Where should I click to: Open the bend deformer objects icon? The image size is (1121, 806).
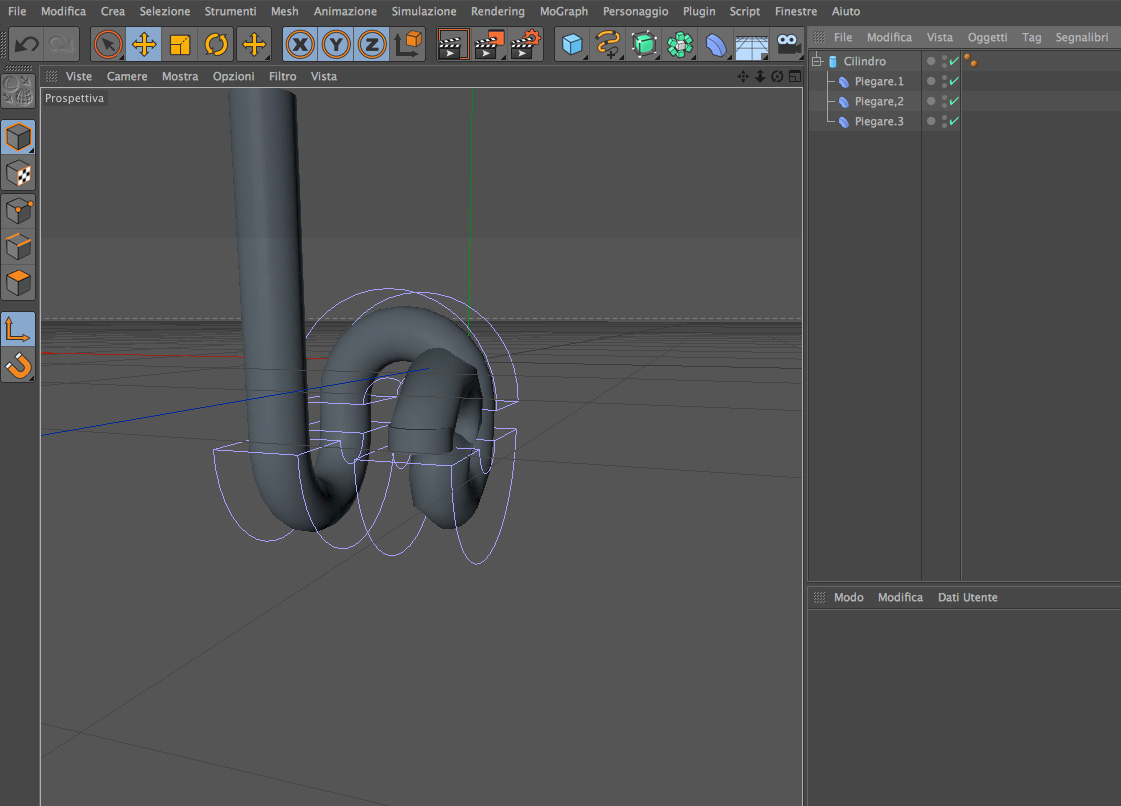pos(716,45)
